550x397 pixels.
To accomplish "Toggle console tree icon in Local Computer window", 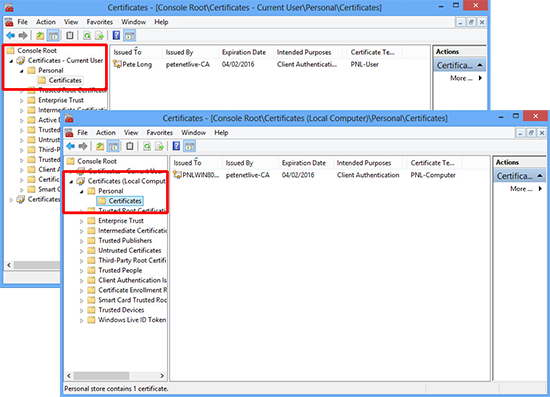I will 113,146.
